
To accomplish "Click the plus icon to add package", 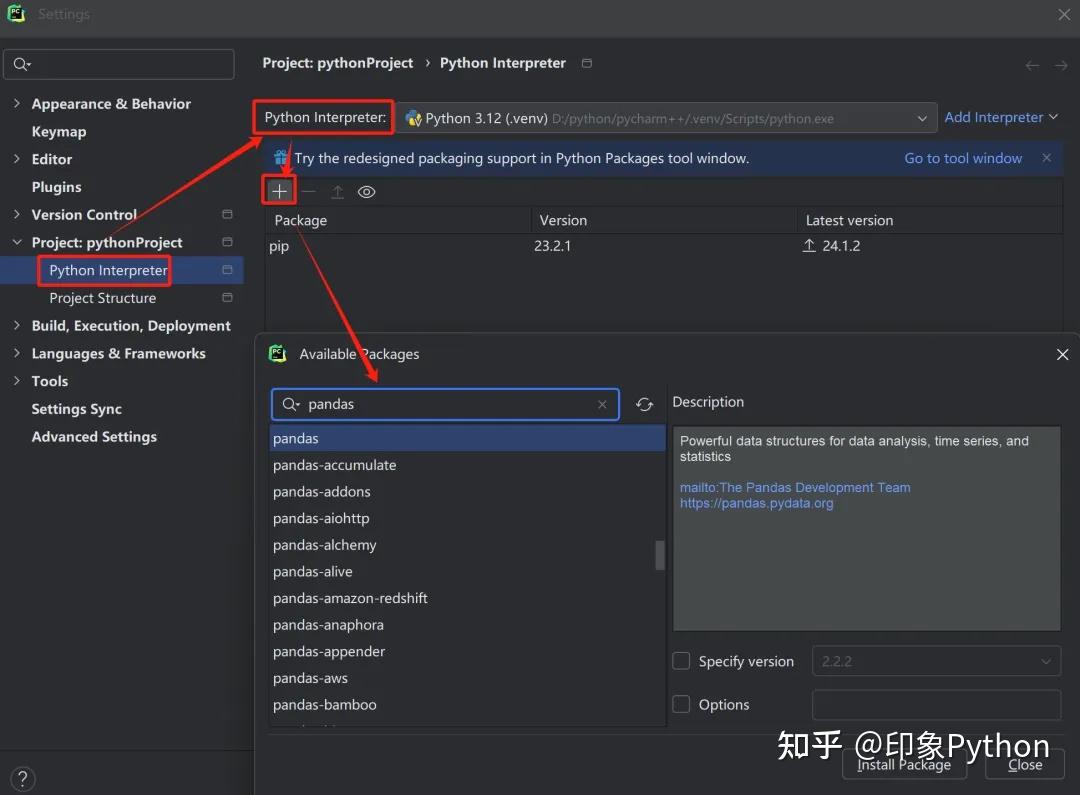I will click(279, 191).
